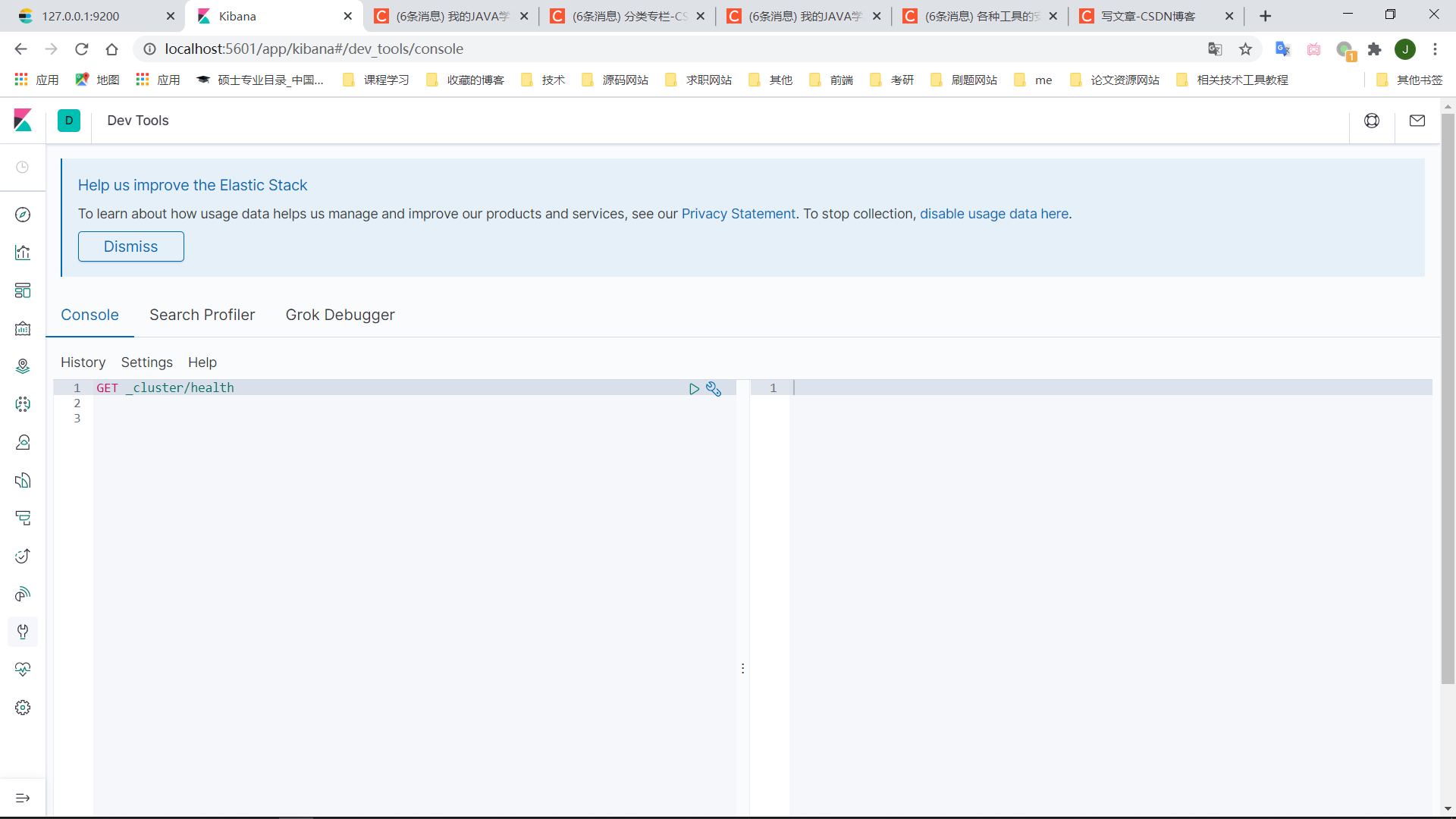Click the Google Translate extension icon
1456x819 pixels.
point(1282,49)
